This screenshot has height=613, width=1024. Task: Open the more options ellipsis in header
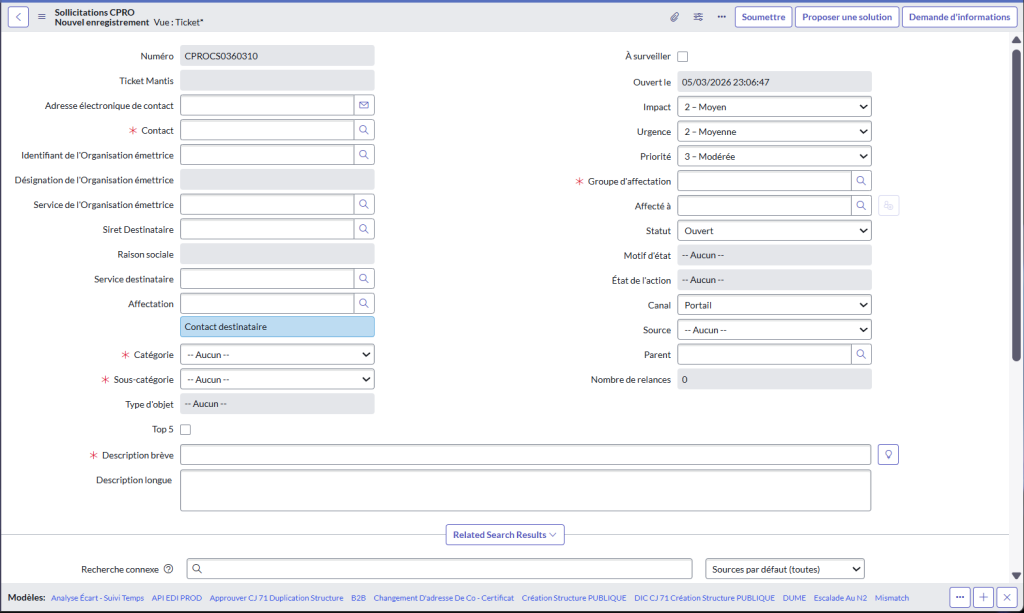721,17
